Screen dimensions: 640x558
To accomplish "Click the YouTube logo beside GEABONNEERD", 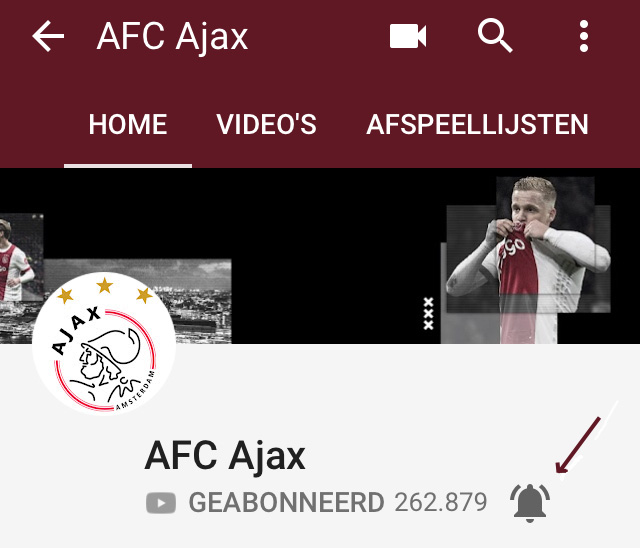I will pyautogui.click(x=161, y=503).
